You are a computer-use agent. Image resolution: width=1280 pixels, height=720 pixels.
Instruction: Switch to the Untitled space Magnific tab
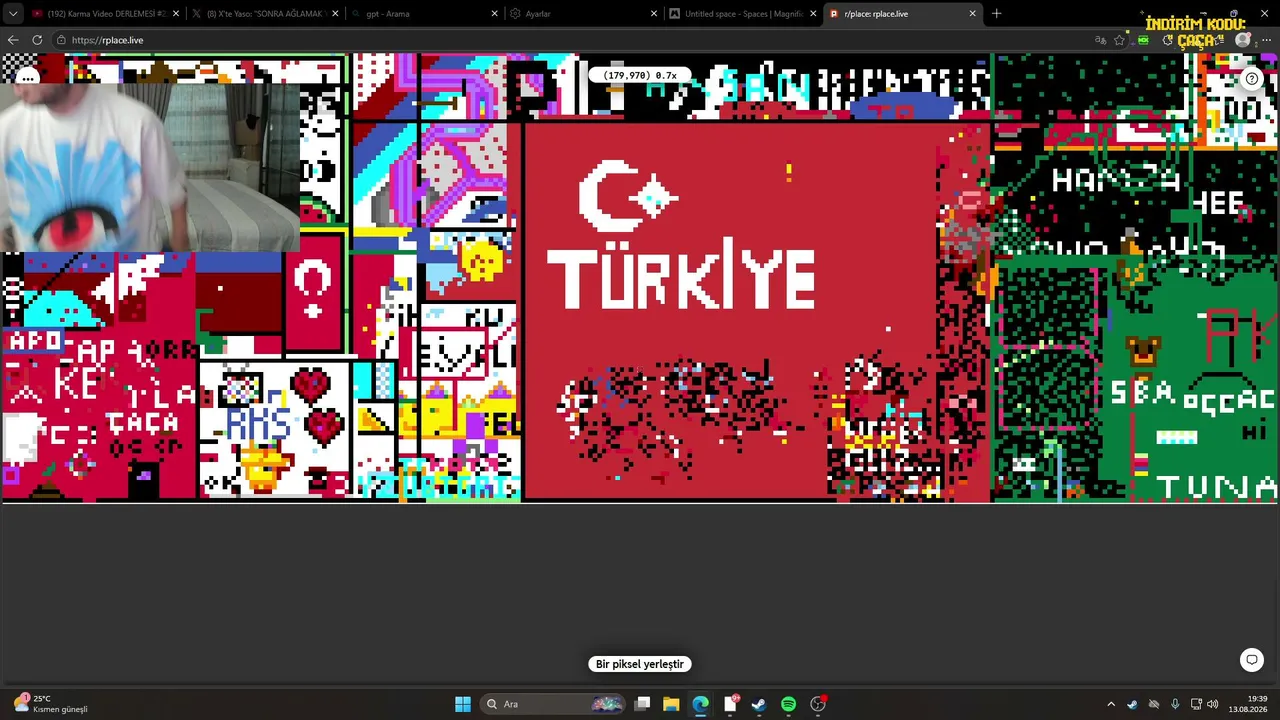click(742, 14)
